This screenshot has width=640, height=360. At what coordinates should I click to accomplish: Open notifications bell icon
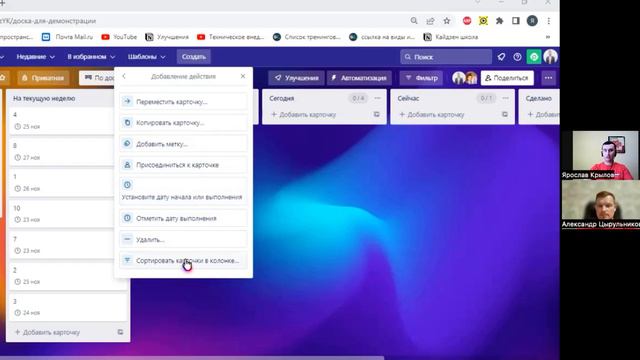(x=501, y=57)
